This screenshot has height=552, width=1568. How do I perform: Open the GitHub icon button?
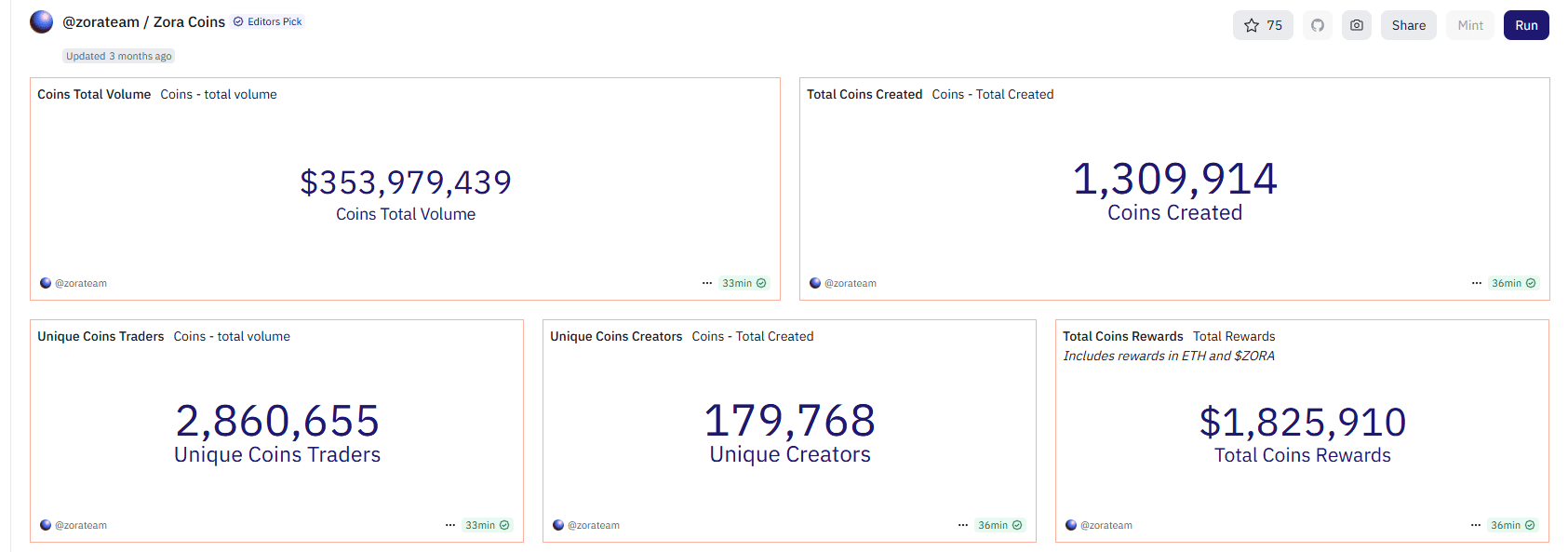tap(1317, 25)
